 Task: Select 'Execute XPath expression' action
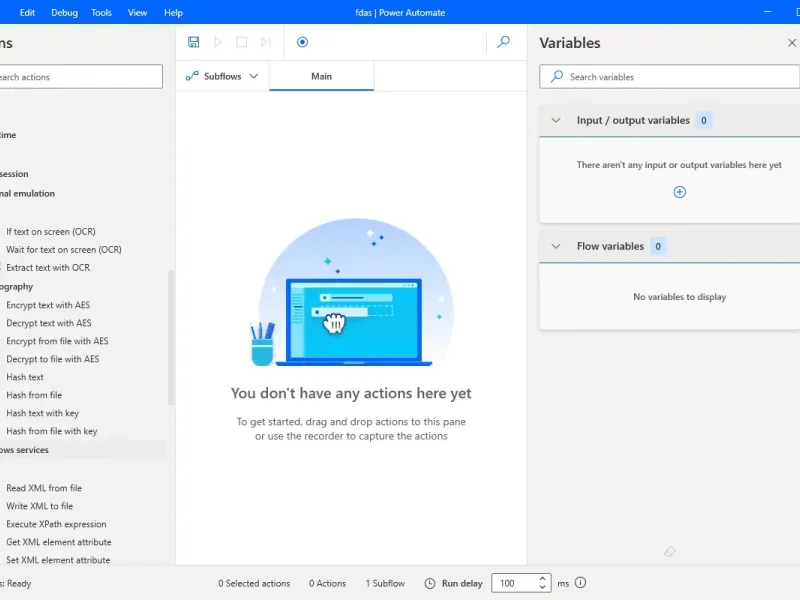tap(56, 524)
